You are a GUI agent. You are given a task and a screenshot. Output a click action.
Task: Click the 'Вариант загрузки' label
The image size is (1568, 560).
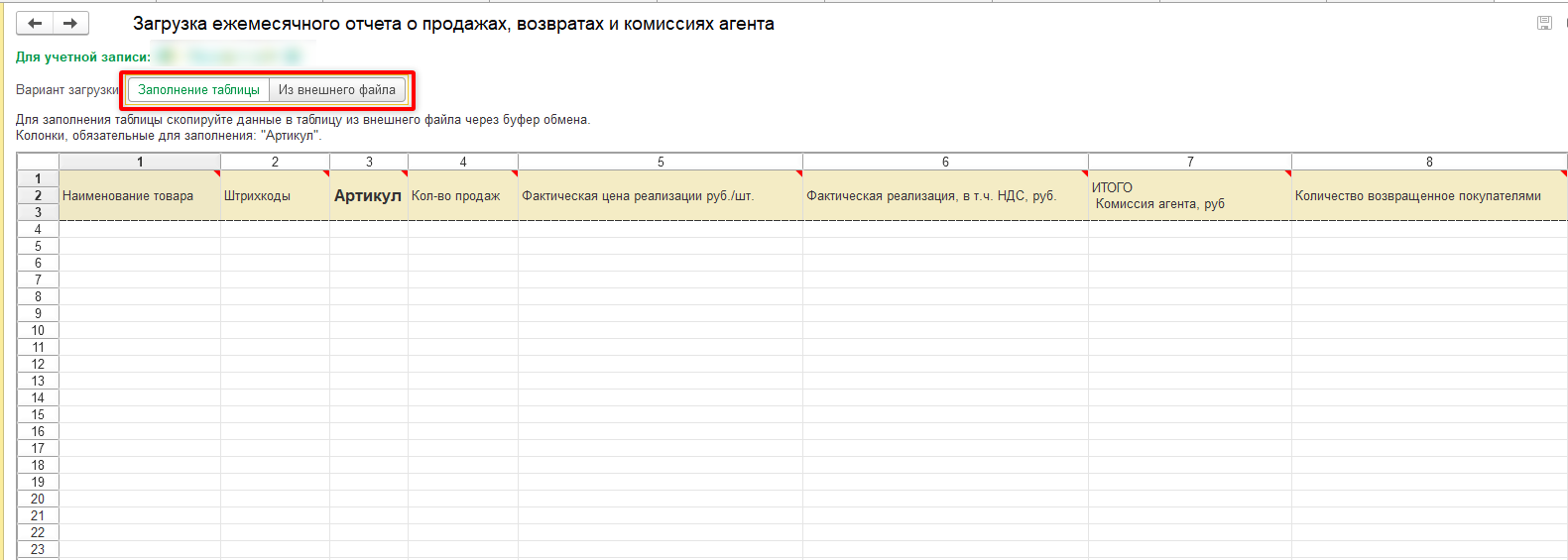[x=67, y=90]
